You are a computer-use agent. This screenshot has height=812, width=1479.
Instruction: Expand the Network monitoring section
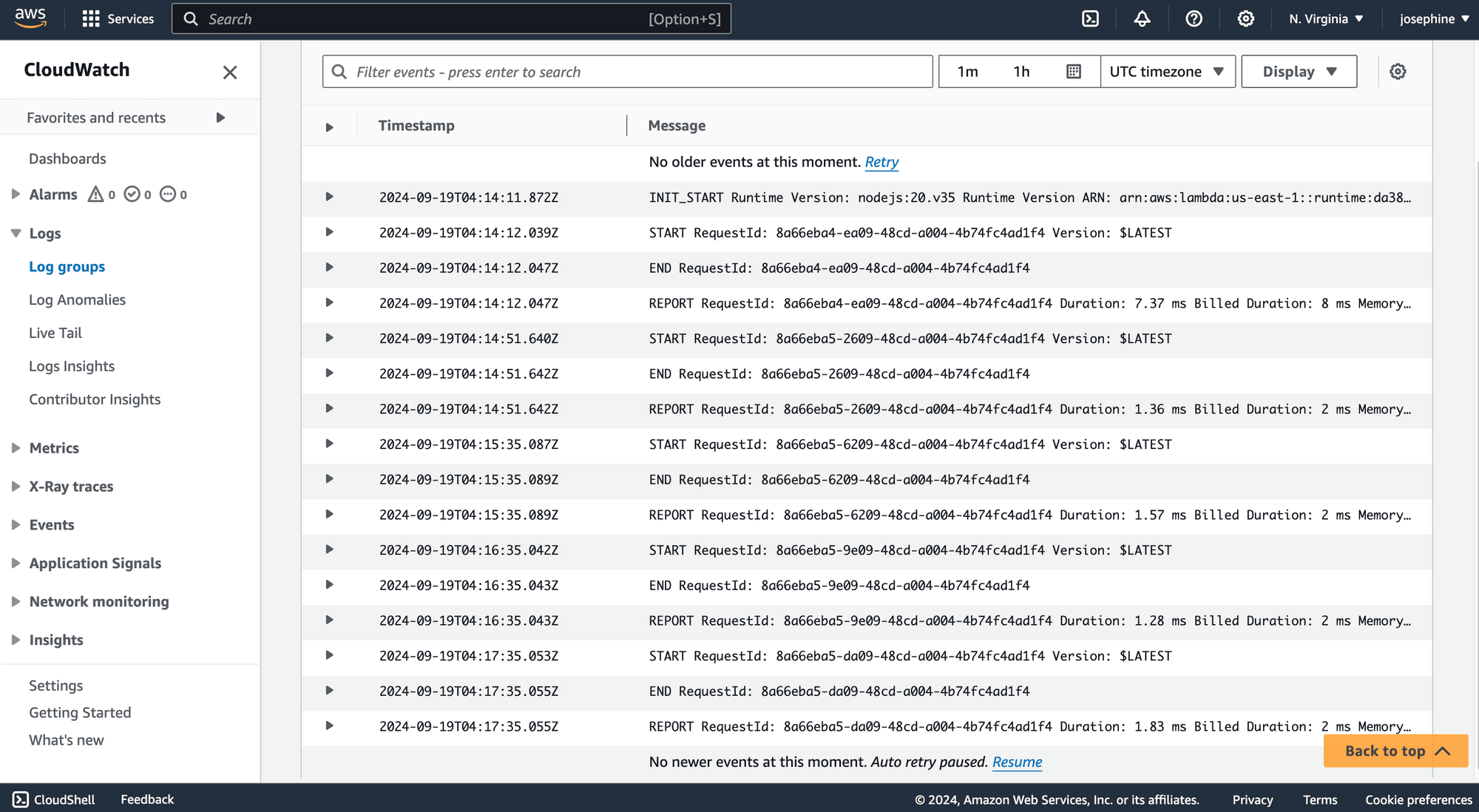(16, 601)
